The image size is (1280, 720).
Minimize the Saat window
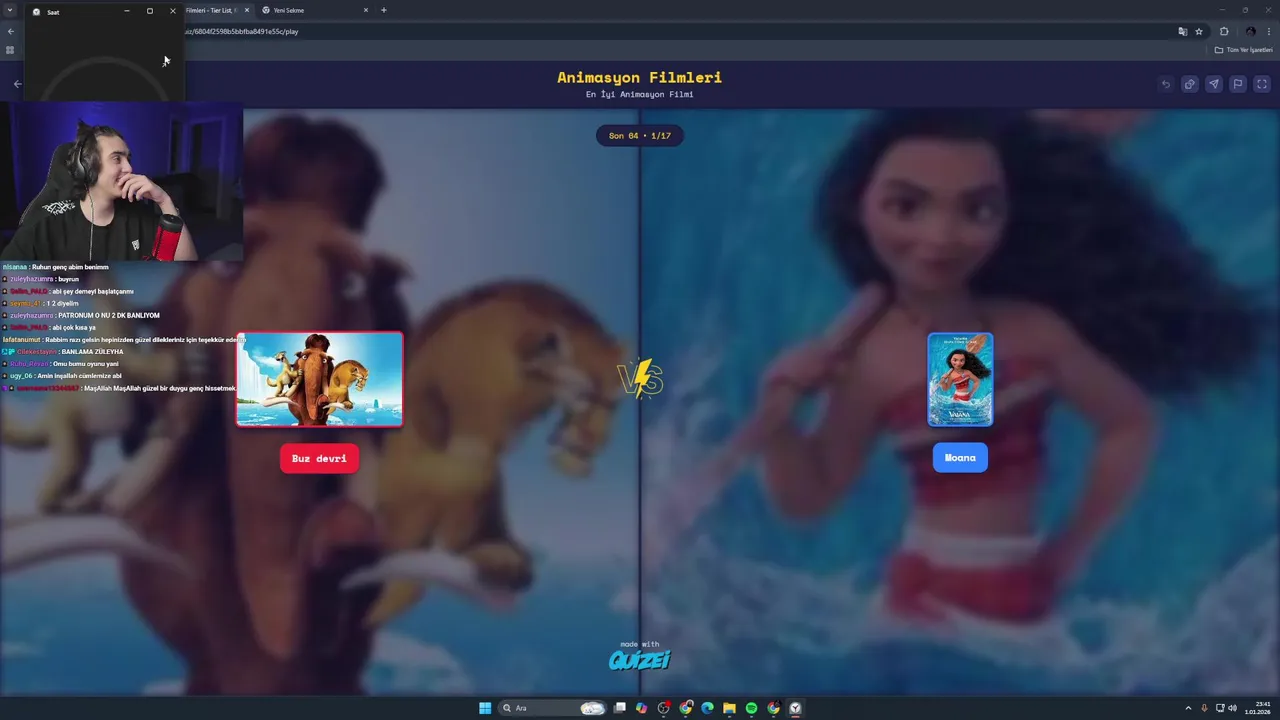[x=127, y=11]
